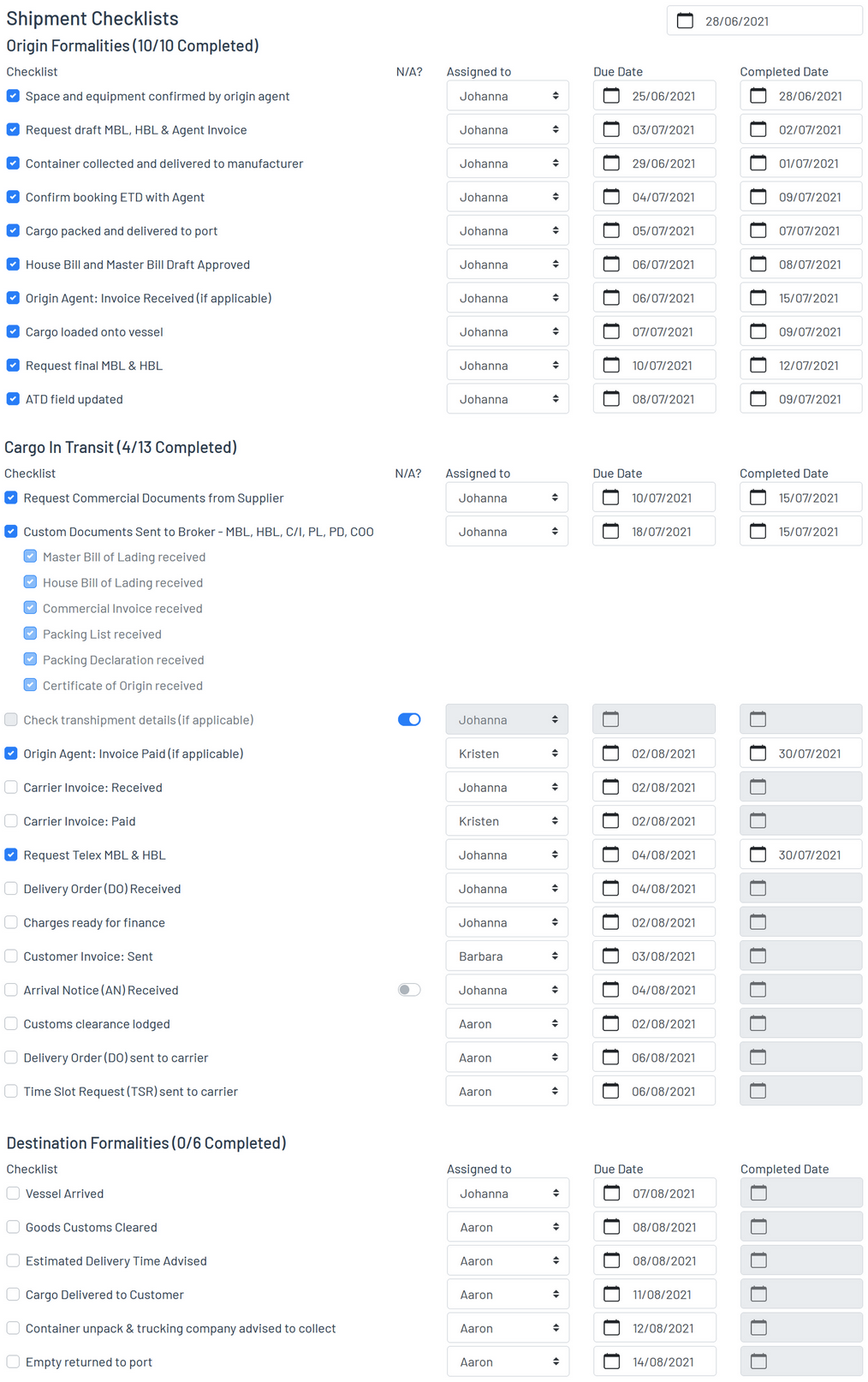Image resolution: width=868 pixels, height=1382 pixels.
Task: Change assignee for Origin Agent: Invoice Paid
Action: click(507, 754)
